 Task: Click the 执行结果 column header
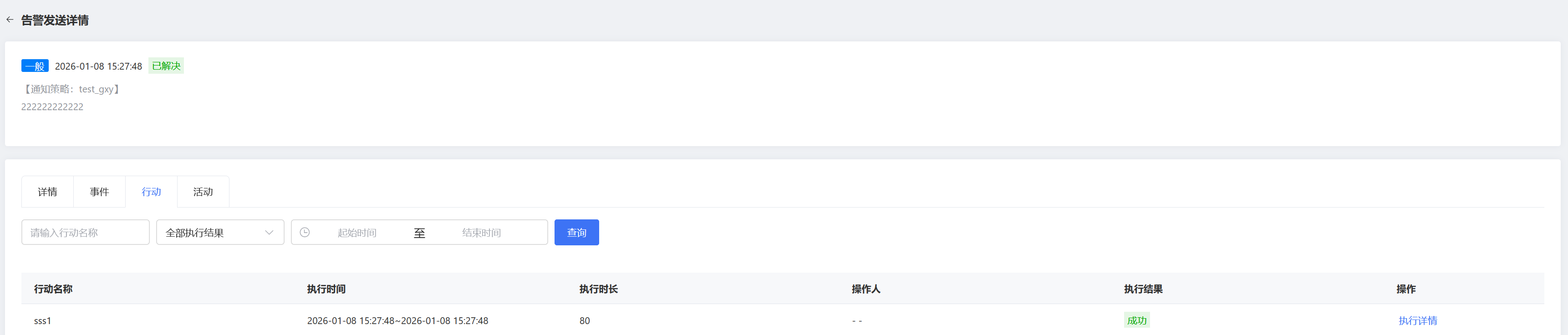pos(1143,289)
